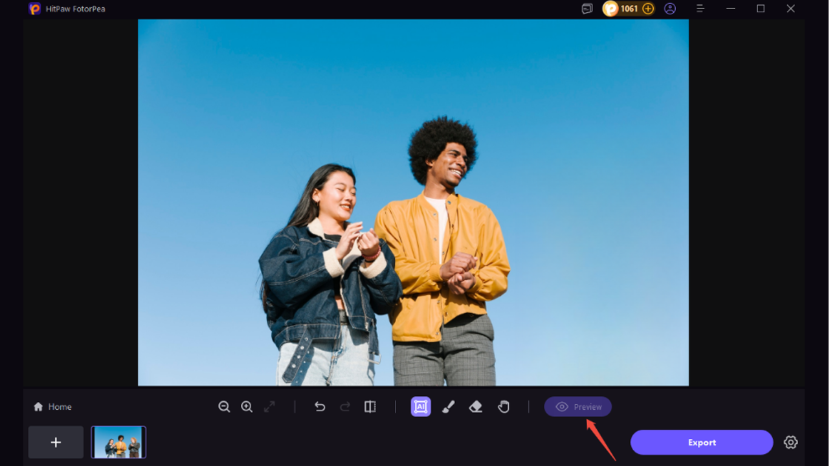Click on the main photo canvas

[413, 203]
